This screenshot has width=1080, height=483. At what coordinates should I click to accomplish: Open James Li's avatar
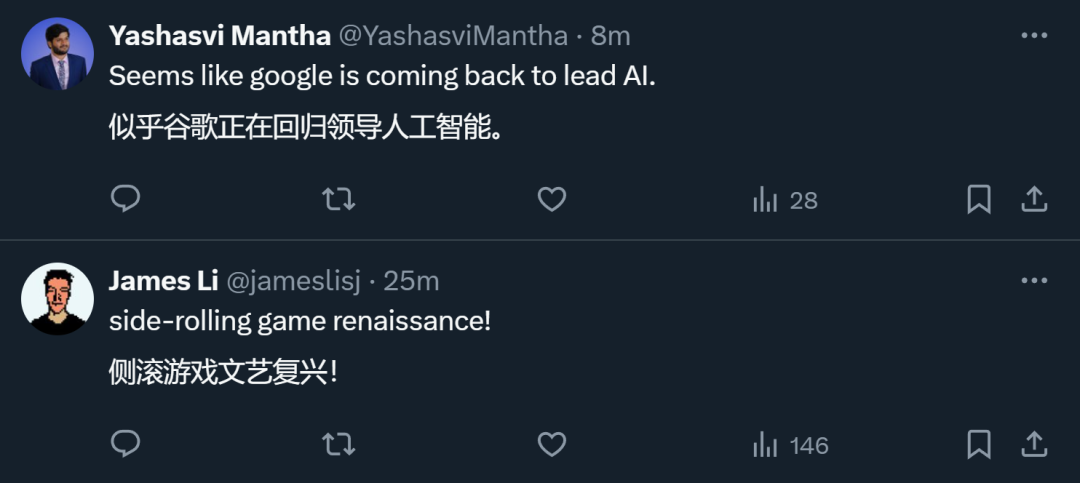[57, 299]
